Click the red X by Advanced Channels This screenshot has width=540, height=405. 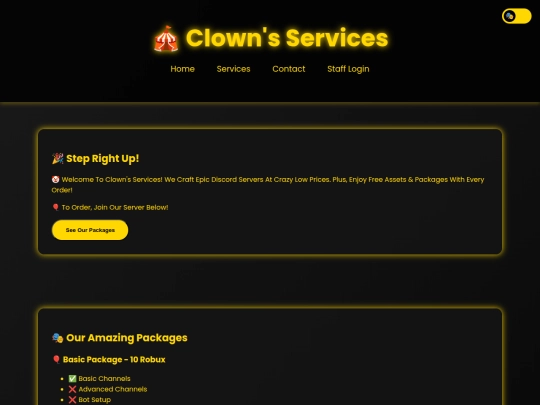[x=72, y=389]
